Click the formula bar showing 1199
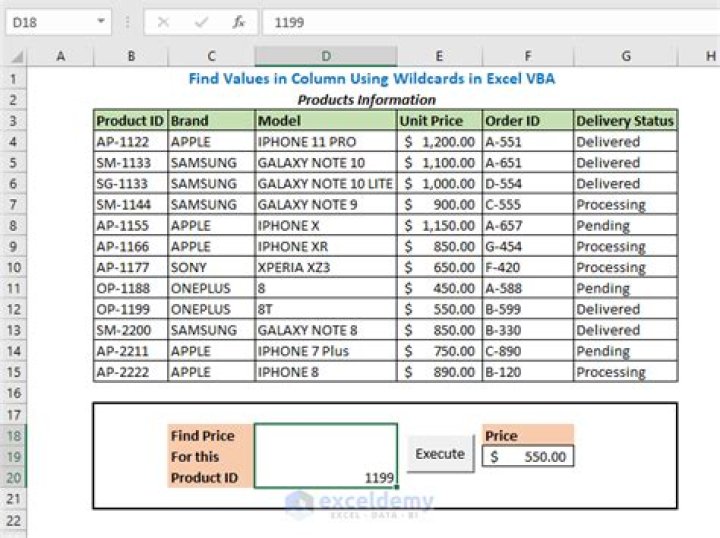Viewport: 720px width, 538px height. pyautogui.click(x=491, y=22)
